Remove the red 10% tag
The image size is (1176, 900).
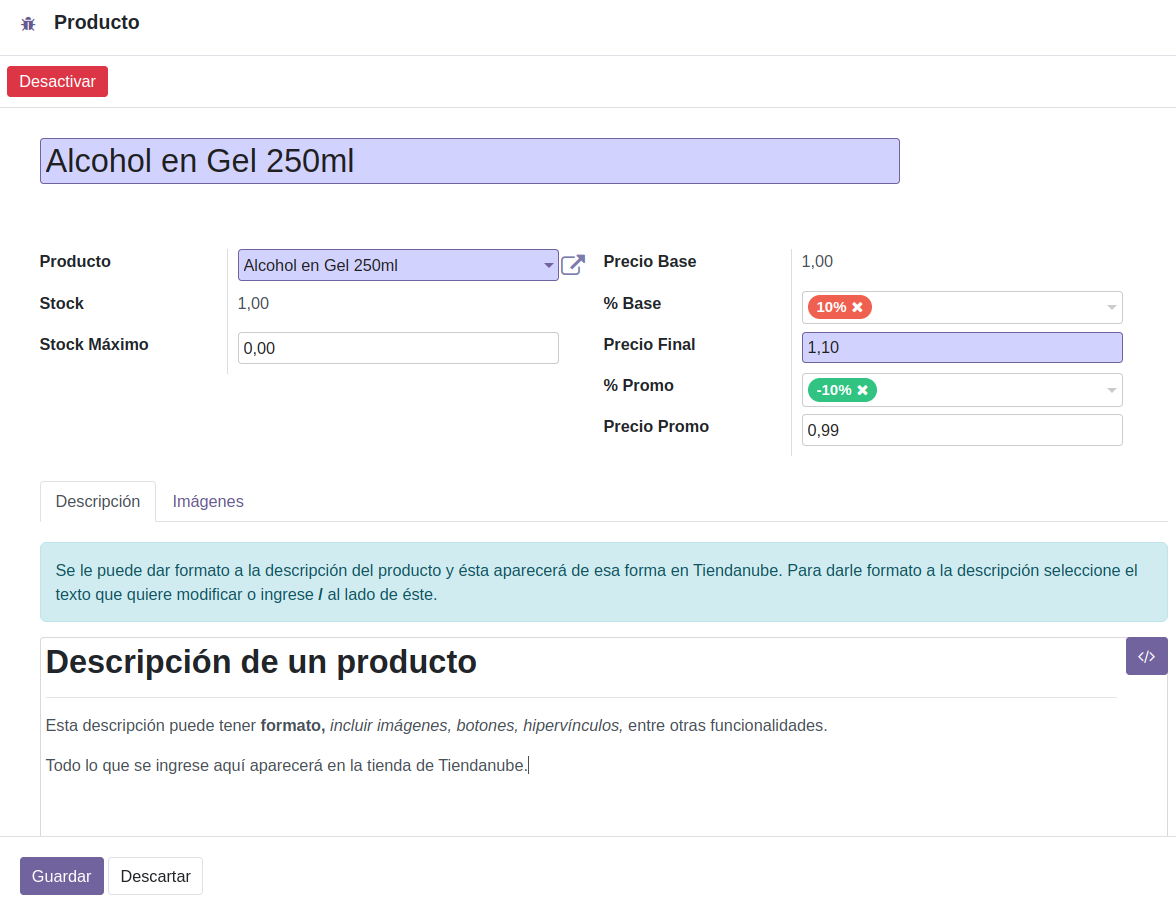(x=857, y=307)
